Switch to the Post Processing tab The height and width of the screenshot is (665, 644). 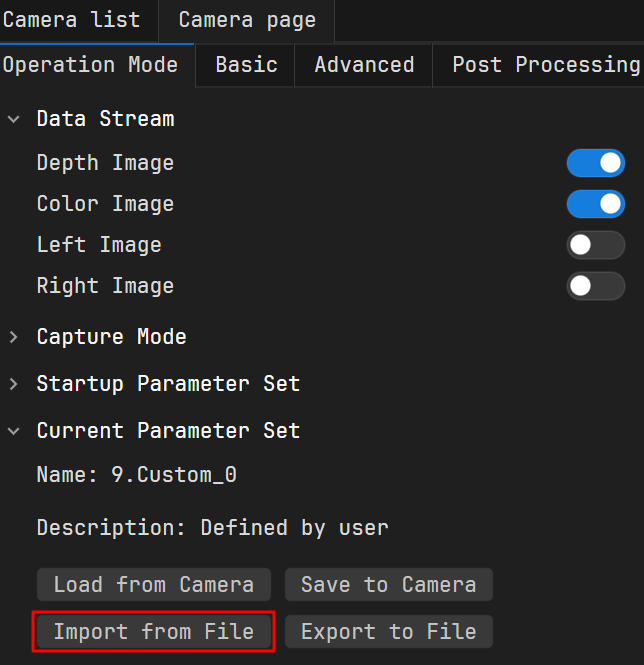click(545, 65)
